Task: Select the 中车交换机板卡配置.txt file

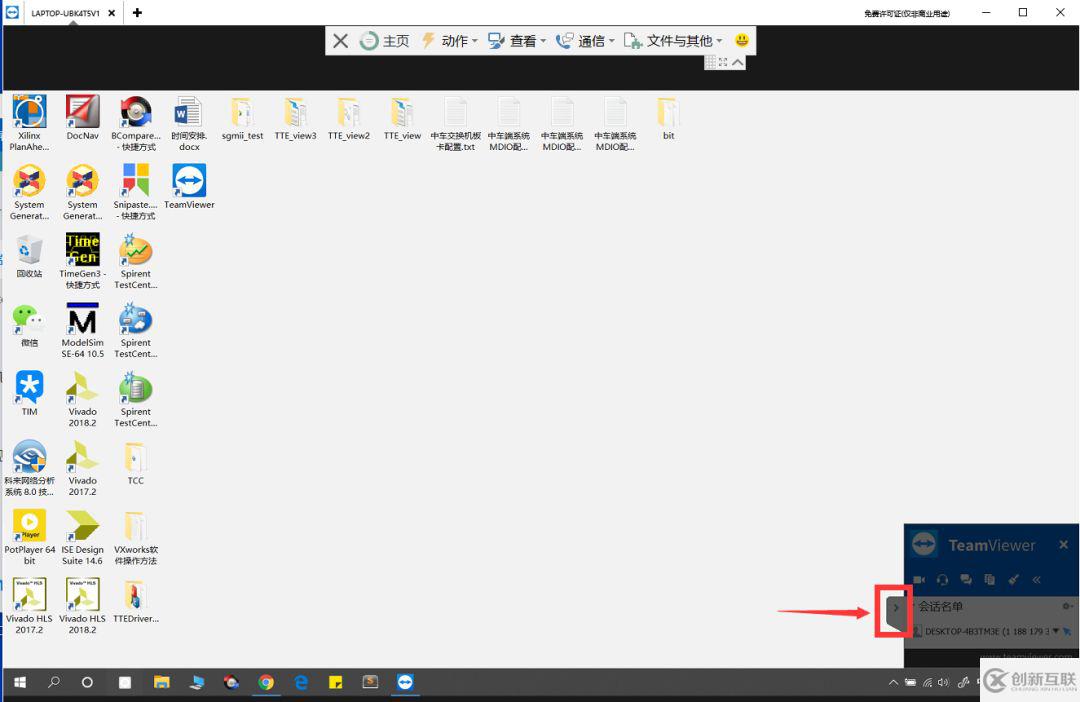Action: pyautogui.click(x=455, y=123)
